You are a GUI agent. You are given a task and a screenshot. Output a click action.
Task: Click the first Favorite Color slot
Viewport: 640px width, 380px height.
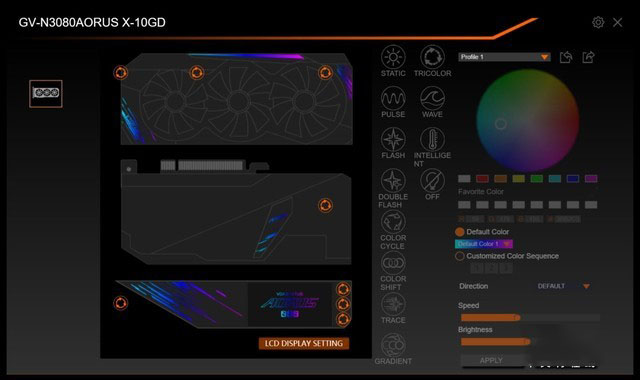[464, 204]
